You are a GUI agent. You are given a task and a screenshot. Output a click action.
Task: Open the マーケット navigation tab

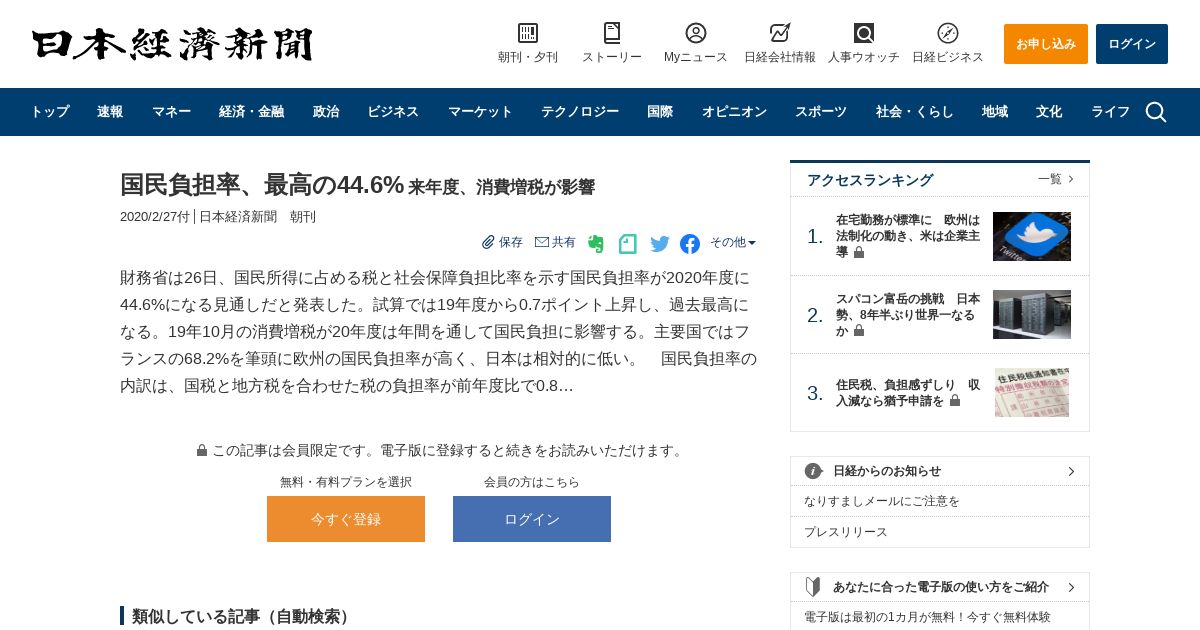480,112
